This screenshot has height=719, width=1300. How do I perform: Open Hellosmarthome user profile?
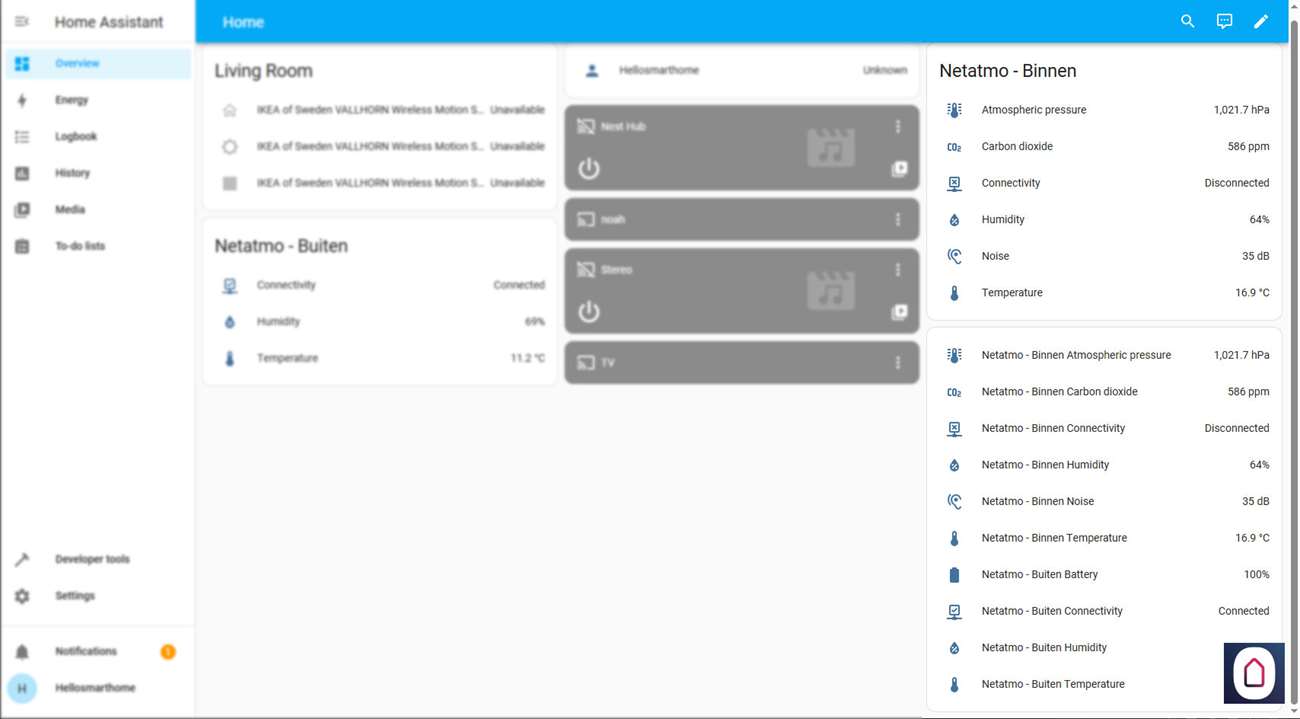pos(95,688)
